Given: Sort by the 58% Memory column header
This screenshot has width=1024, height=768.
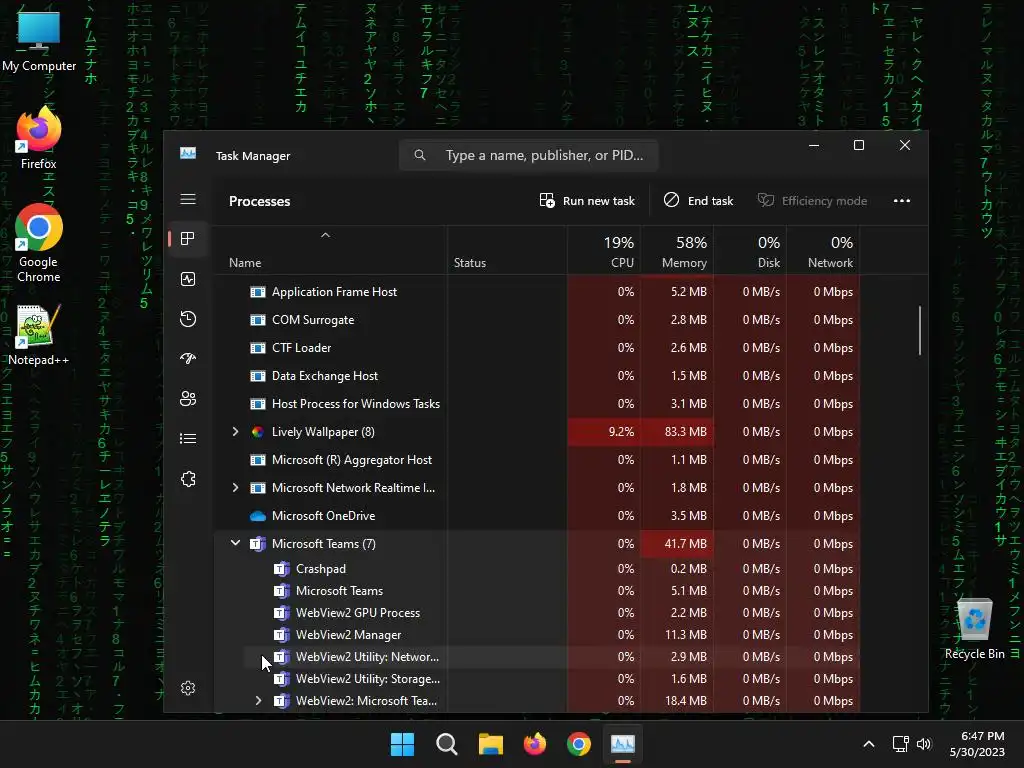Looking at the screenshot, I should tap(677, 251).
